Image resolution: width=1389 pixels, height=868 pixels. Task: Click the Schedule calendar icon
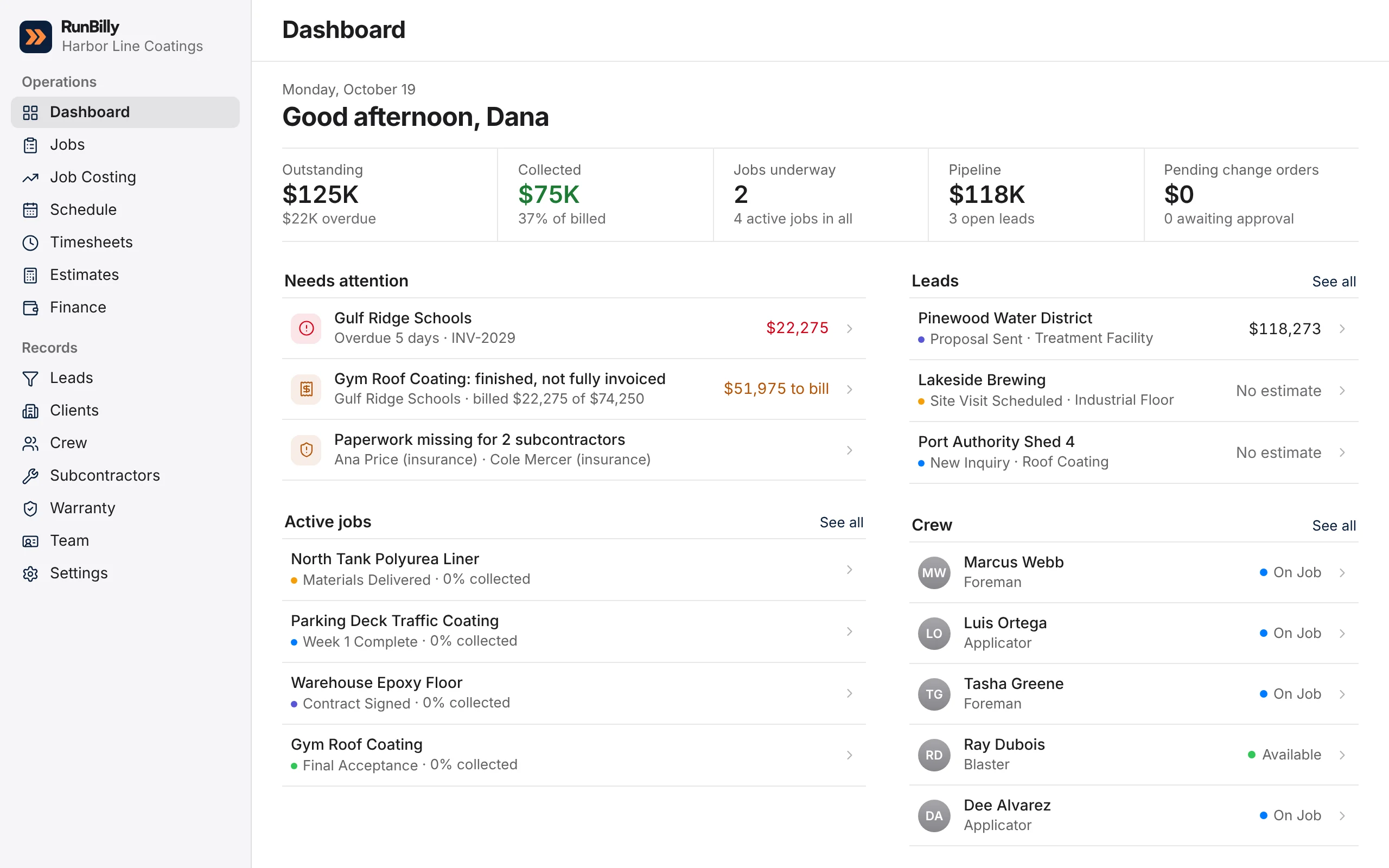coord(30,210)
